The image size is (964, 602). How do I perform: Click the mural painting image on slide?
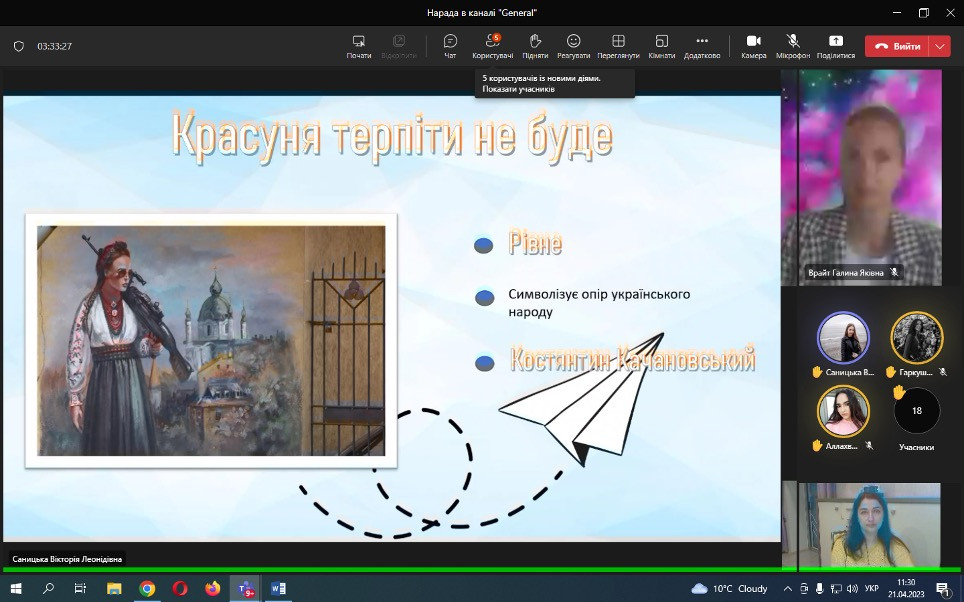click(211, 341)
